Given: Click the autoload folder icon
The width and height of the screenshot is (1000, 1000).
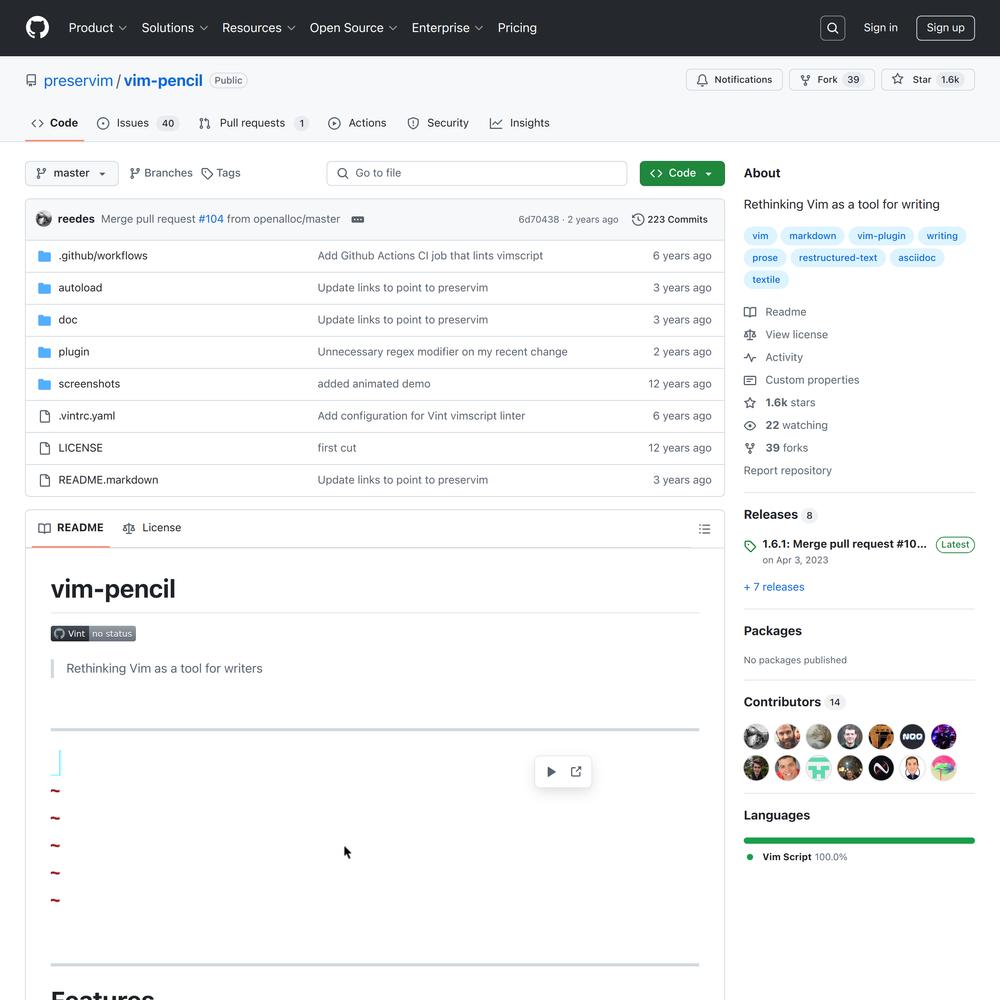Looking at the screenshot, I should tap(45, 288).
